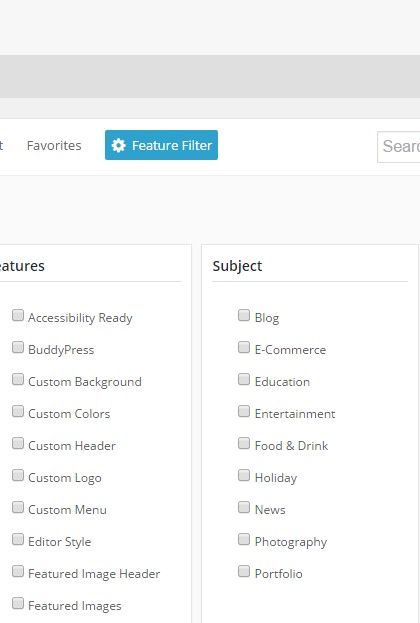Screen dimensions: 420x623
Task: Select the Custom Colors checkbox
Action: 18,411
